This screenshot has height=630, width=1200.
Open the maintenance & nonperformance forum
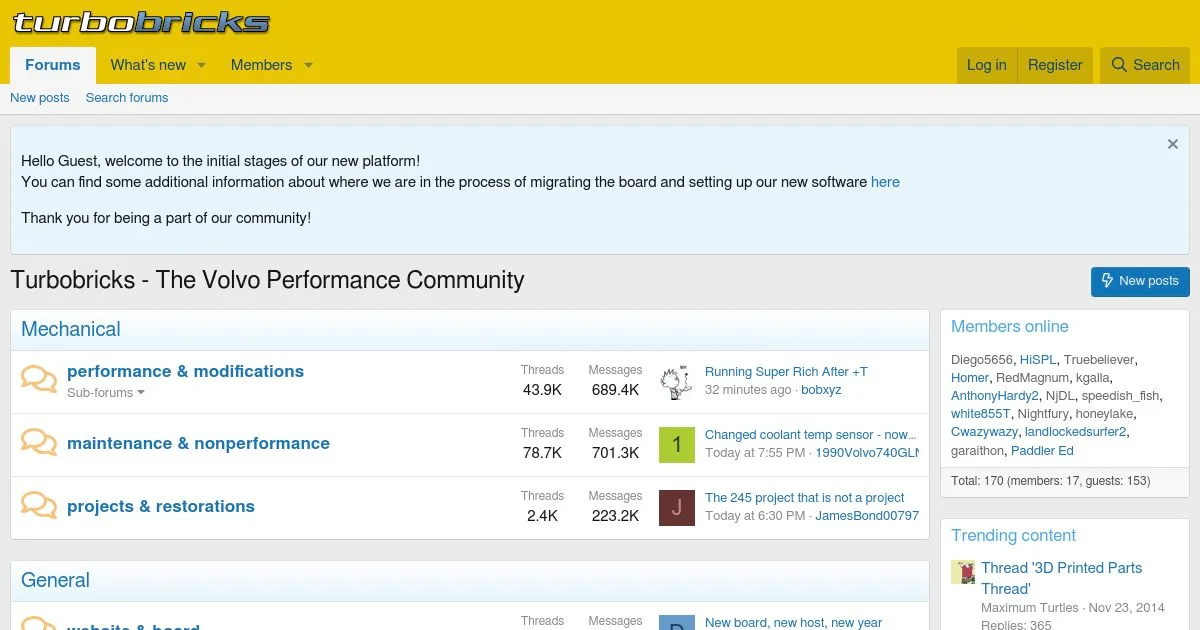pos(198,443)
